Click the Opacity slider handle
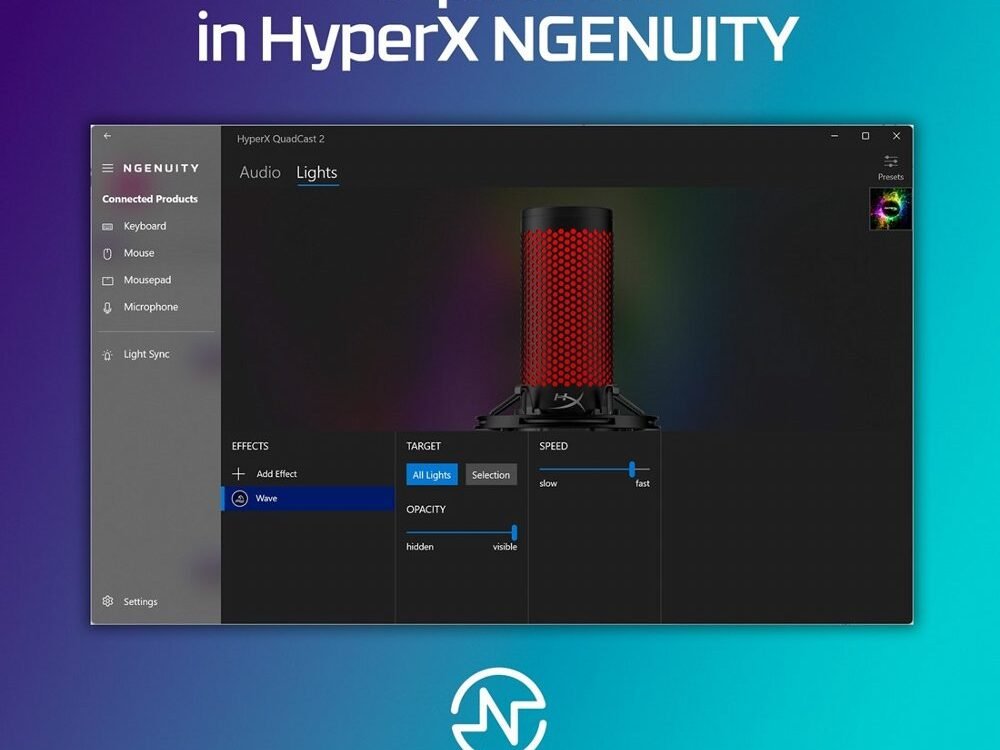 (514, 533)
